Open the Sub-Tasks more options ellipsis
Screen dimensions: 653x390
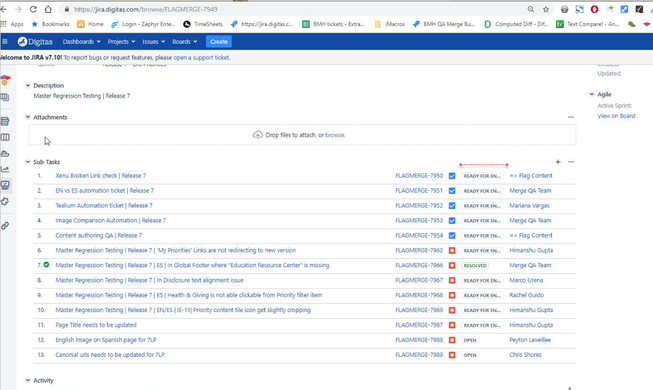point(571,162)
